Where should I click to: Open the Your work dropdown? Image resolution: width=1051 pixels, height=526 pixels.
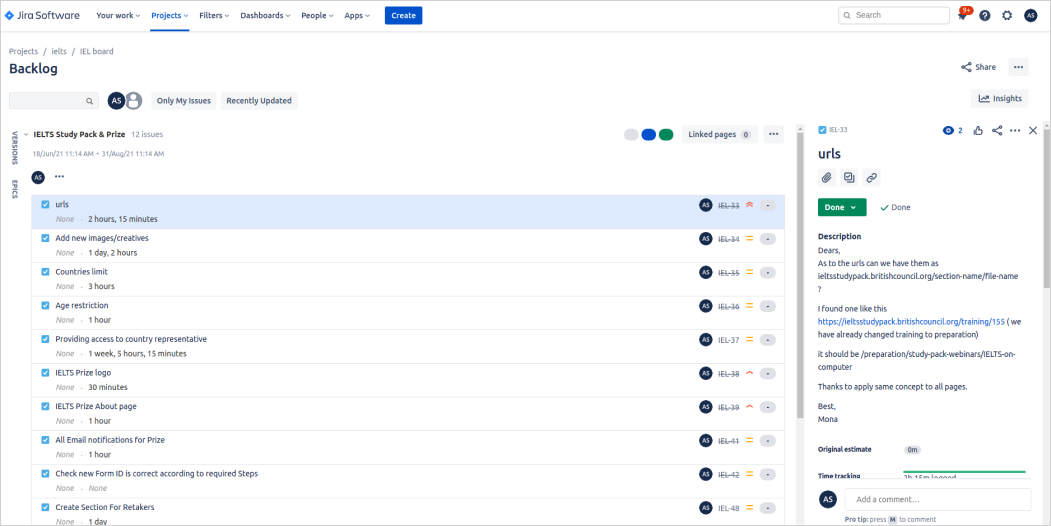tap(118, 15)
